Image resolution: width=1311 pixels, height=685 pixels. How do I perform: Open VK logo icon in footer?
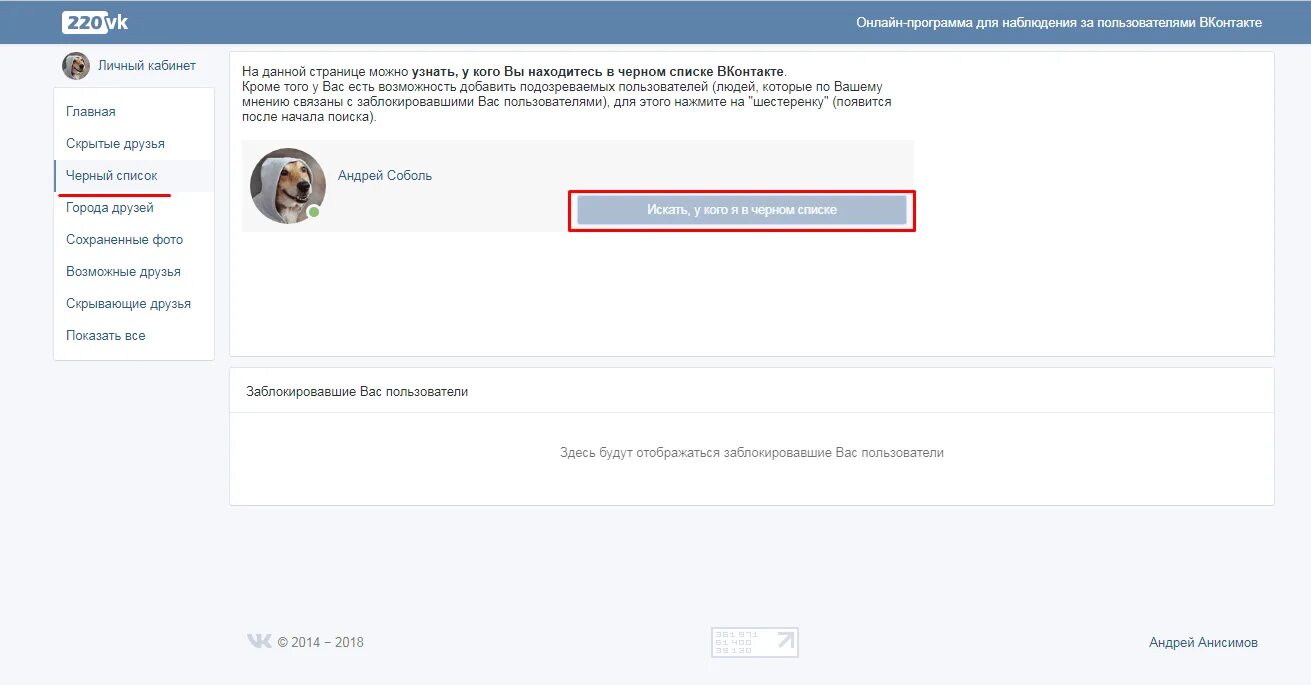pyautogui.click(x=259, y=641)
